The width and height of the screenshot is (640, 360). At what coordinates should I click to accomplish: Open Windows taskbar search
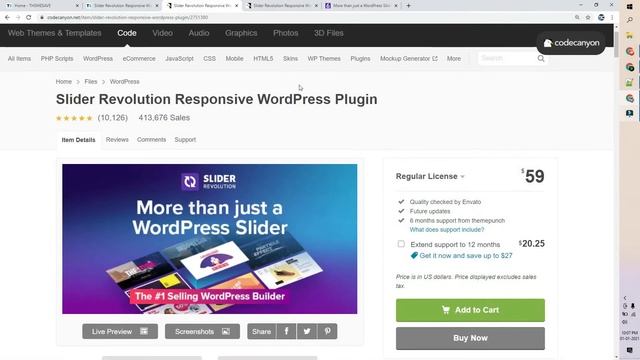[629, 20]
